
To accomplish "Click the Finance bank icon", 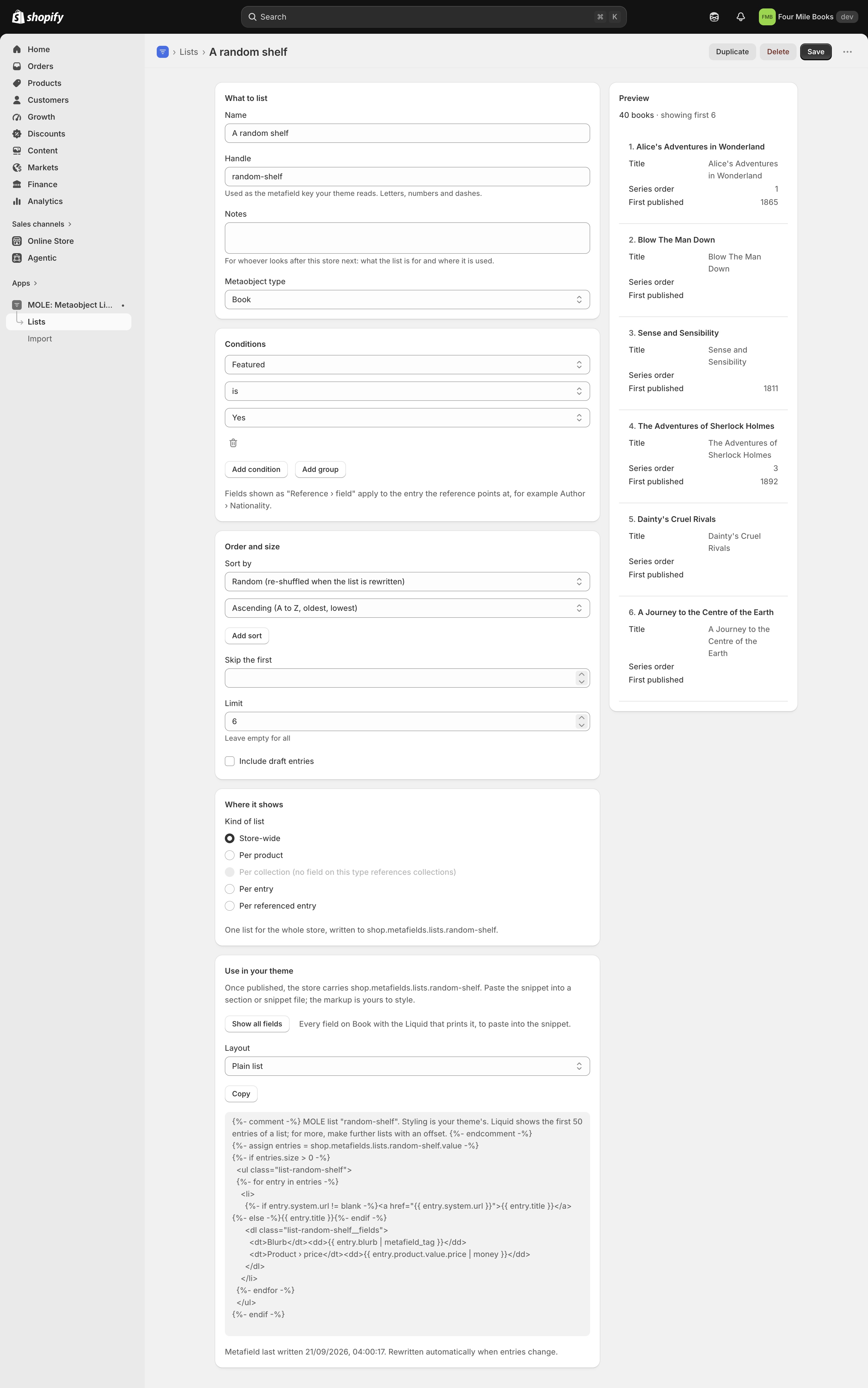I will [17, 184].
